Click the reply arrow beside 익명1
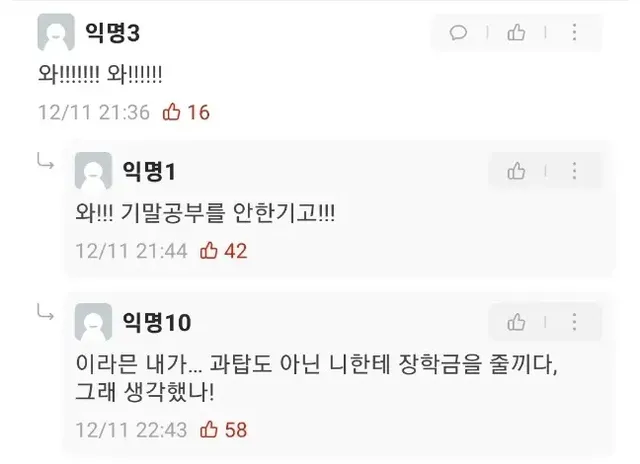 tap(45, 161)
